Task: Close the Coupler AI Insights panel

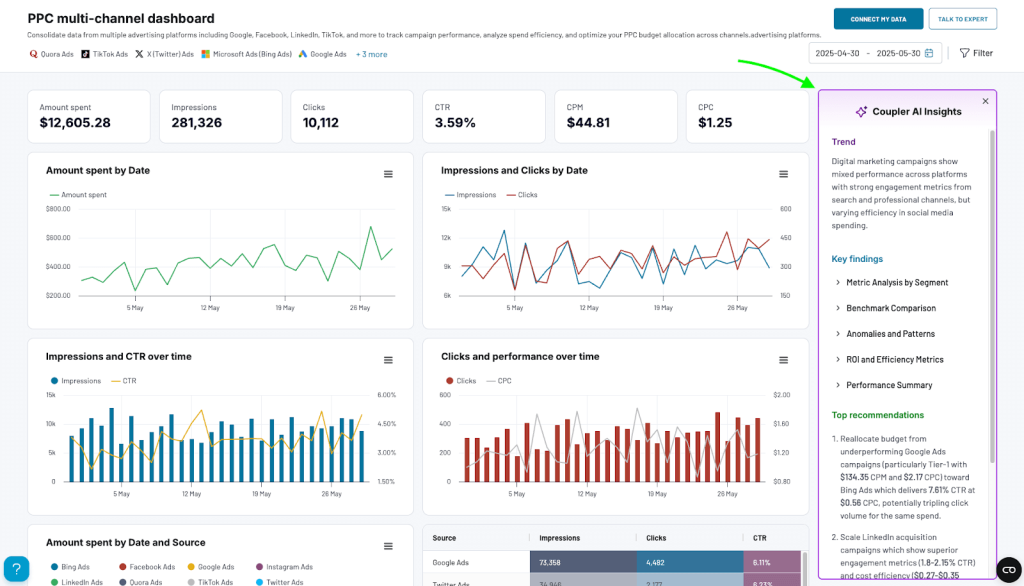Action: pos(985,101)
